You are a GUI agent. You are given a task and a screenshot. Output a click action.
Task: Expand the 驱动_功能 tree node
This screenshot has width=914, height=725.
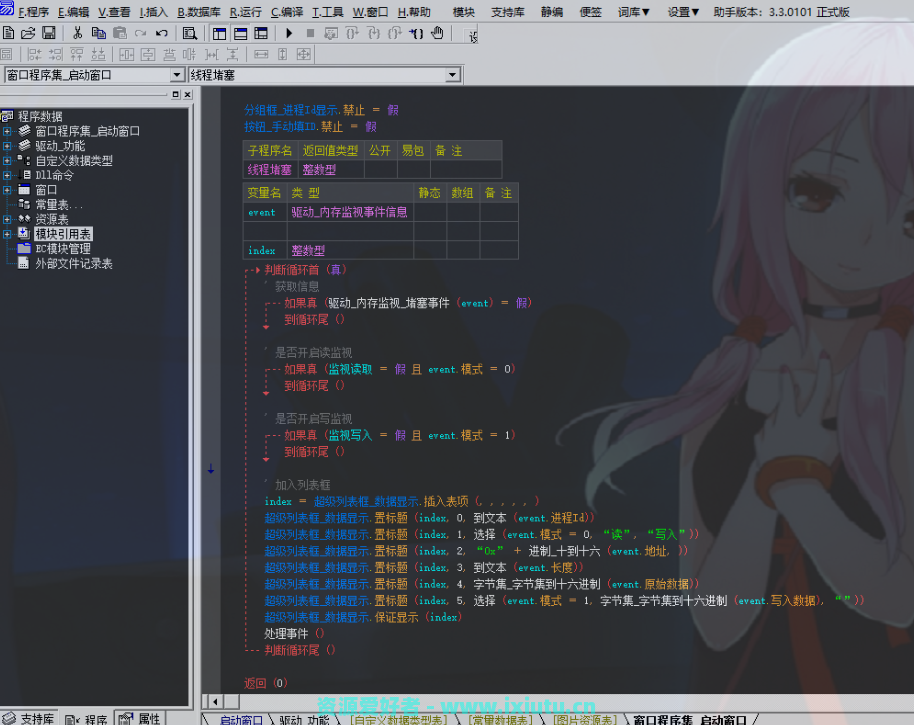(x=8, y=146)
